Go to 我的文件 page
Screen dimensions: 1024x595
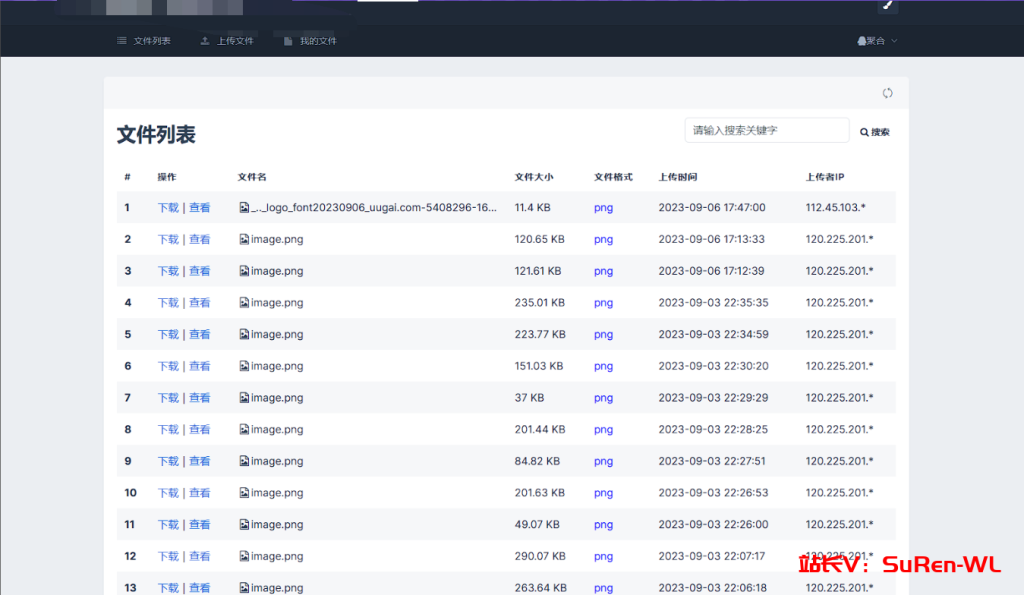pyautogui.click(x=310, y=41)
